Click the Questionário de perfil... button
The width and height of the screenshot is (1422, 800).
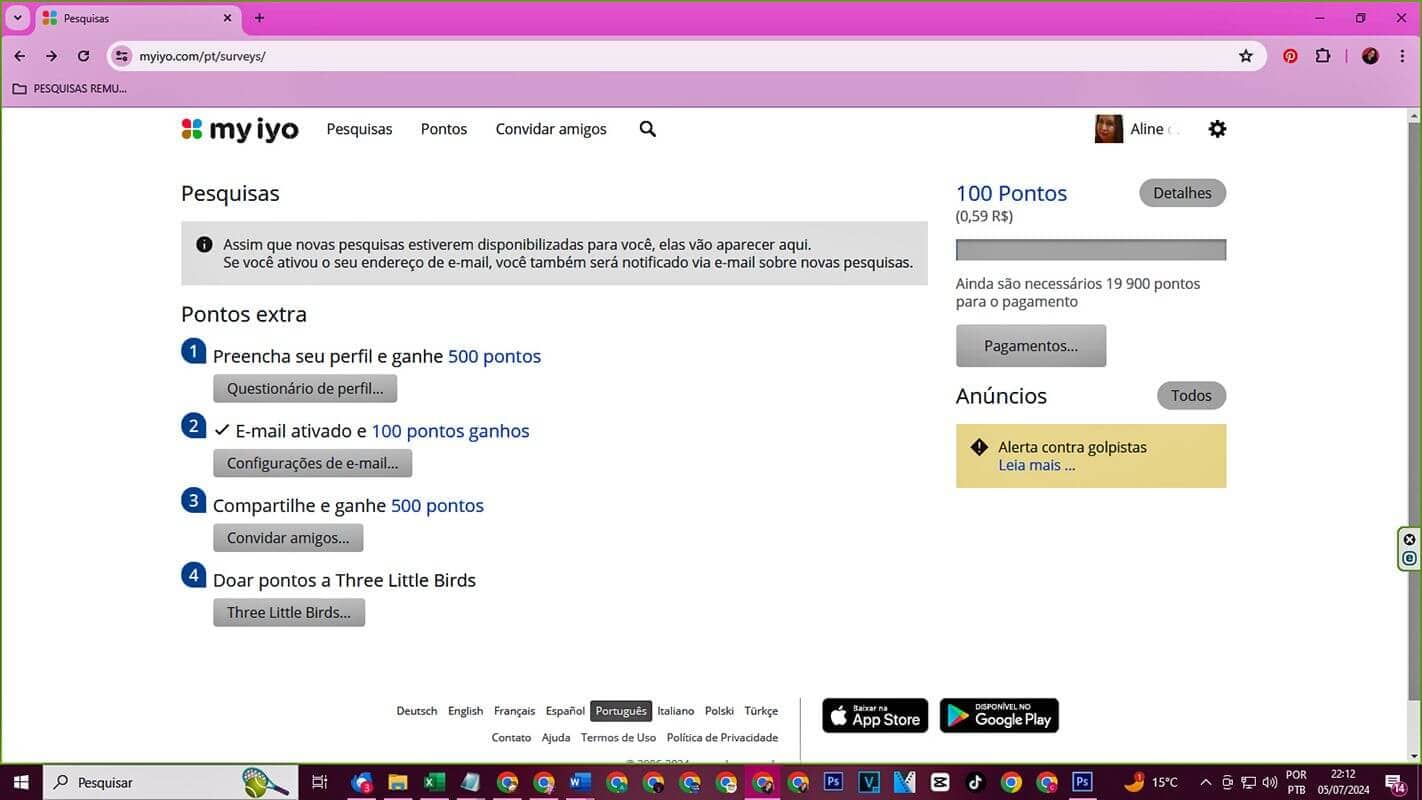(305, 388)
